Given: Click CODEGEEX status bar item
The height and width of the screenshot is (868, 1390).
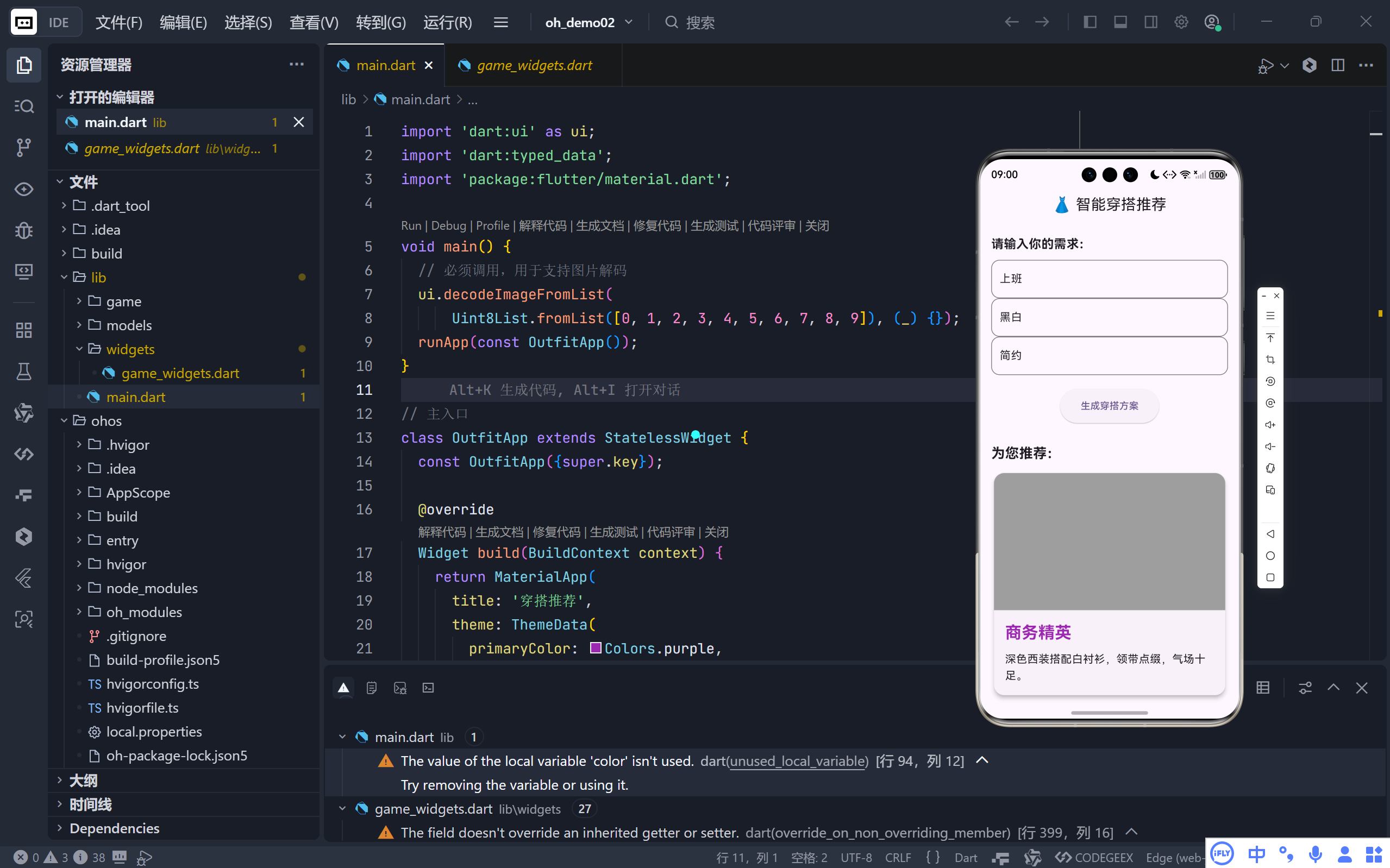Looking at the screenshot, I should (x=1094, y=857).
